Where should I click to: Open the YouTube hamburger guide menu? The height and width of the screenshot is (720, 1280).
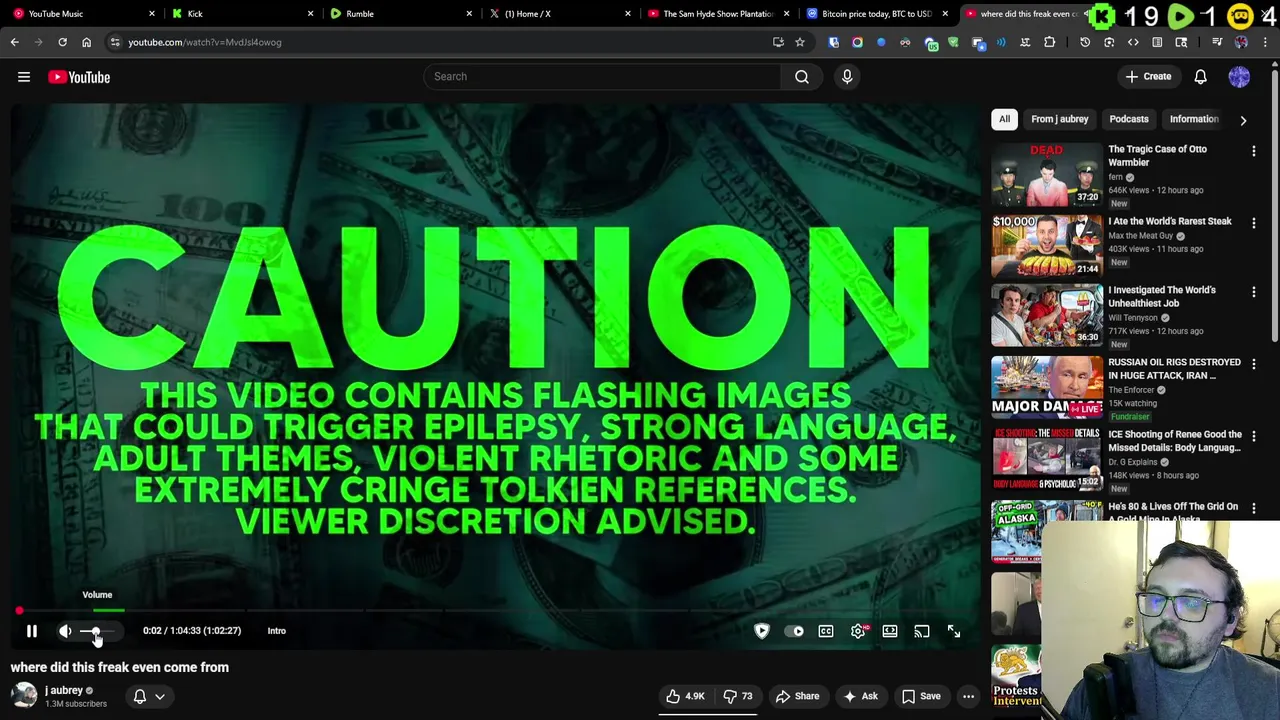pyautogui.click(x=24, y=77)
